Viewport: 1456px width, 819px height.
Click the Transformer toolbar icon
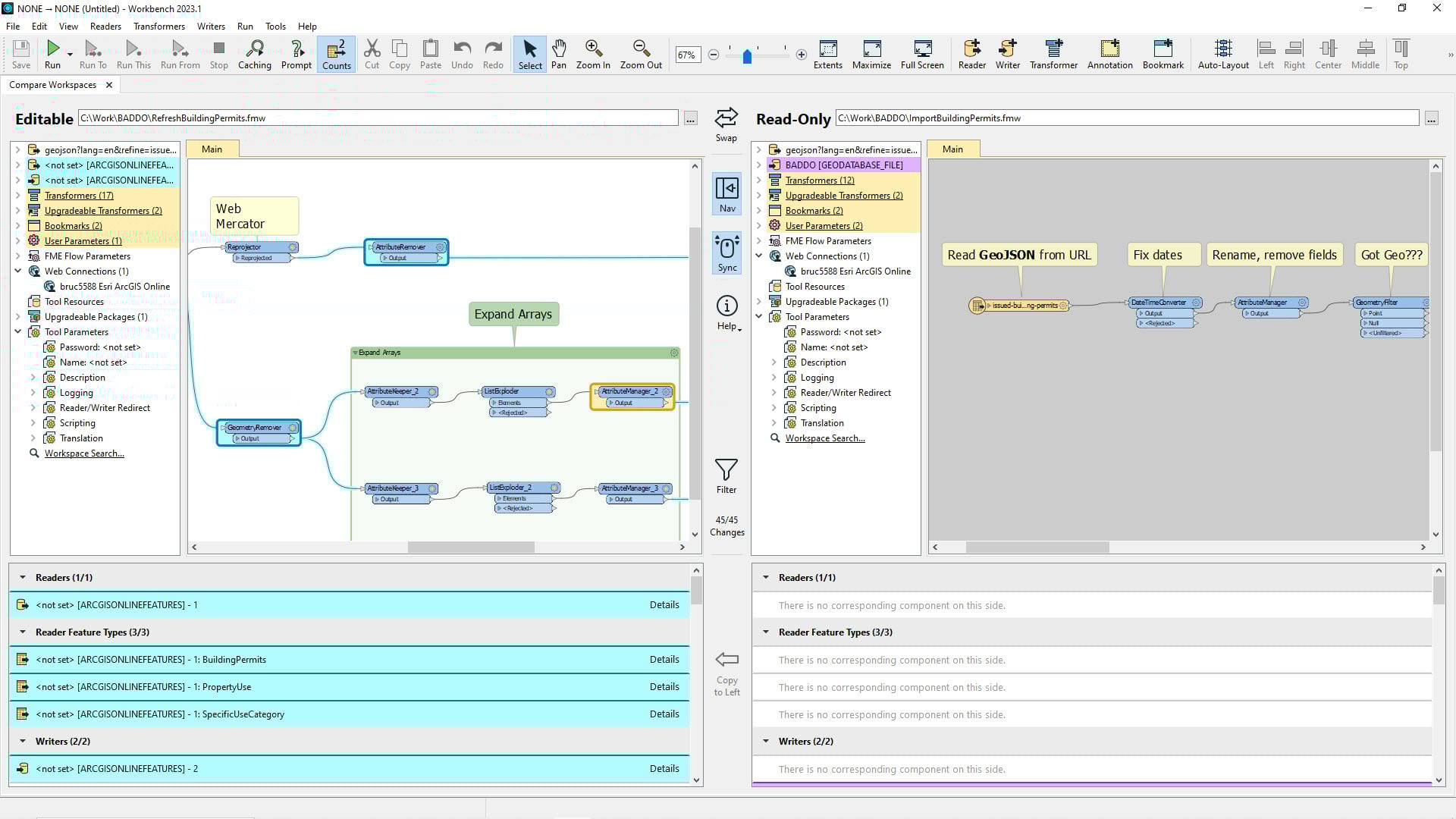[1053, 49]
